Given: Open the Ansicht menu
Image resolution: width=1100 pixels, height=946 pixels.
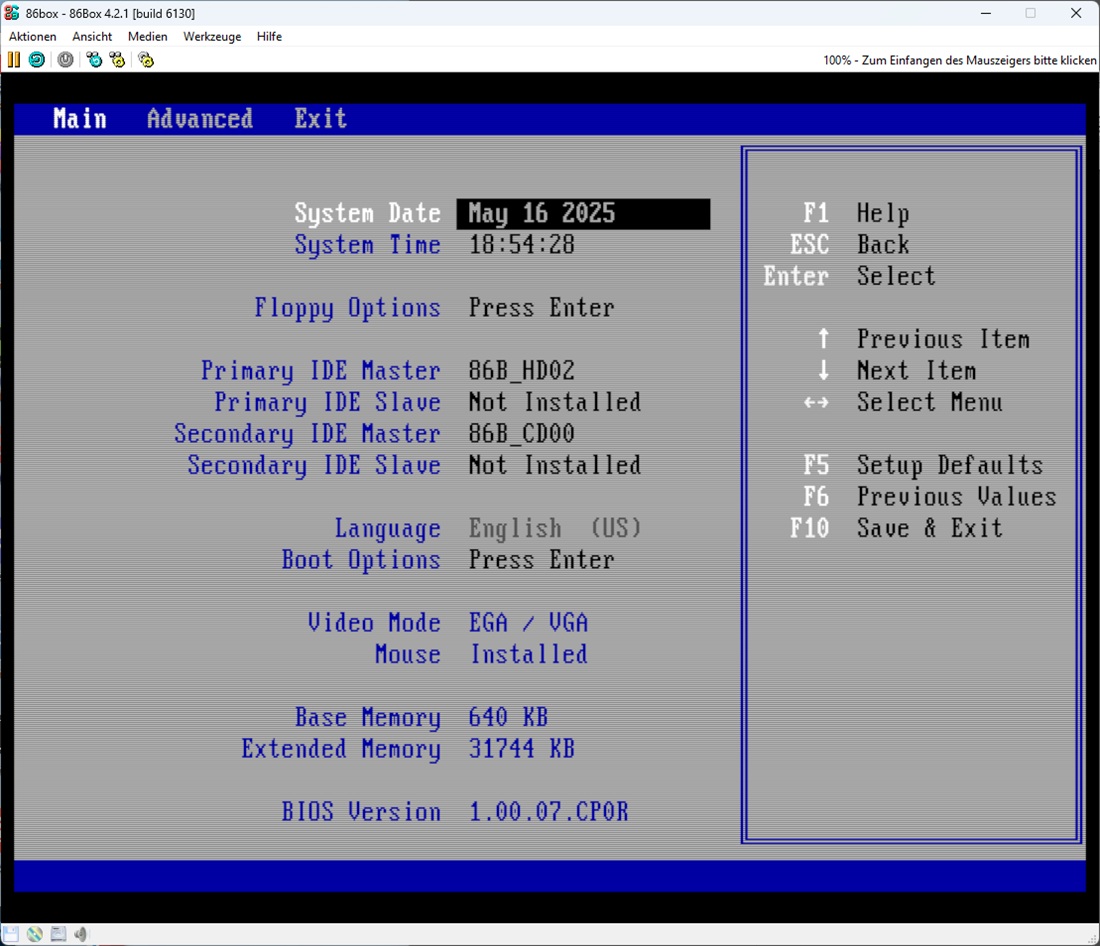Looking at the screenshot, I should pyautogui.click(x=92, y=37).
